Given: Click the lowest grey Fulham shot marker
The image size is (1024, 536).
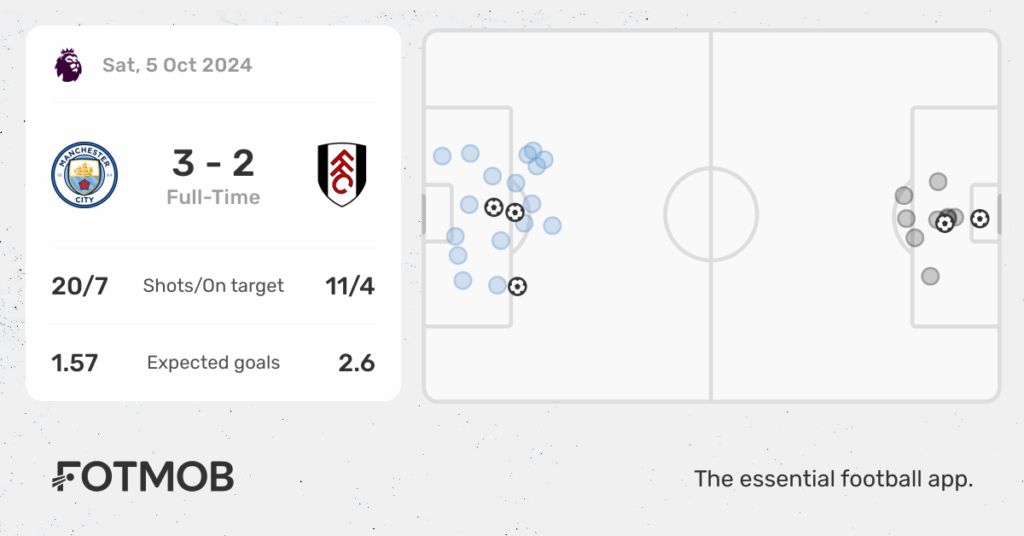Looking at the screenshot, I should coord(931,276).
